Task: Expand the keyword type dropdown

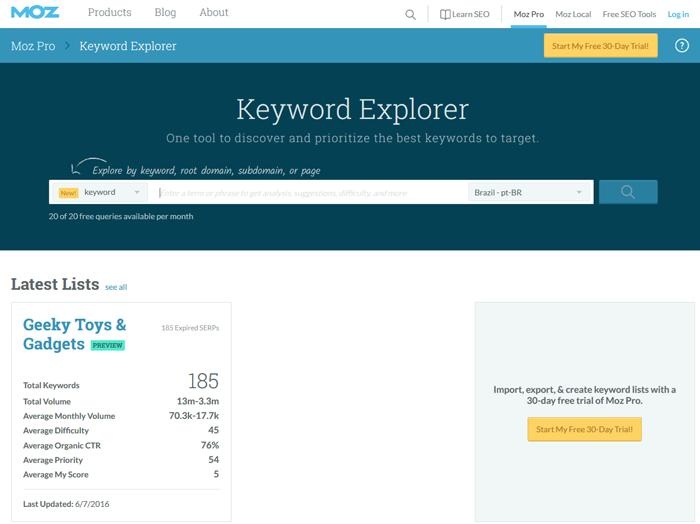Action: [100, 192]
